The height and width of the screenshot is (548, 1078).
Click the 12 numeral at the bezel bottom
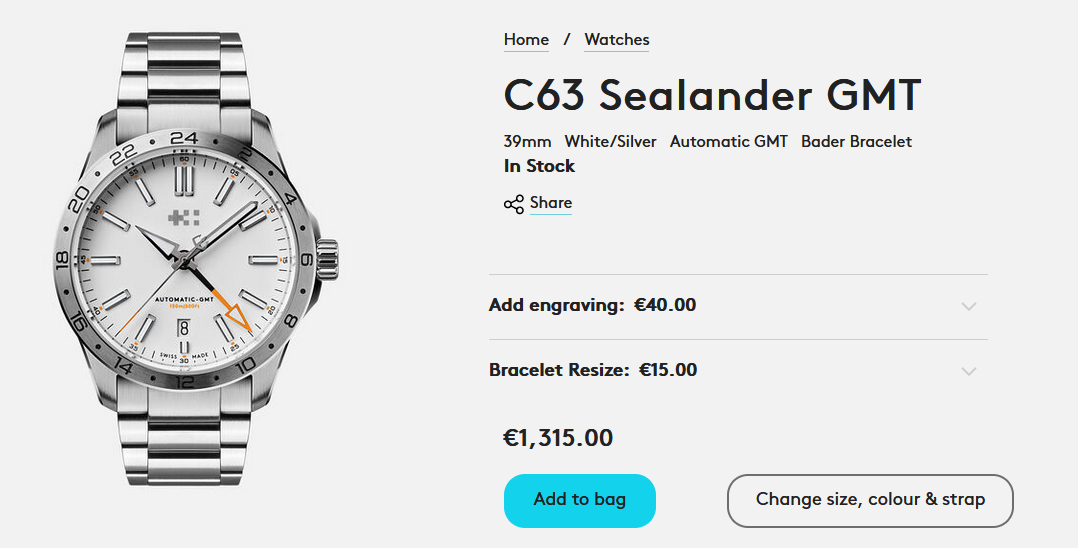pyautogui.click(x=185, y=381)
